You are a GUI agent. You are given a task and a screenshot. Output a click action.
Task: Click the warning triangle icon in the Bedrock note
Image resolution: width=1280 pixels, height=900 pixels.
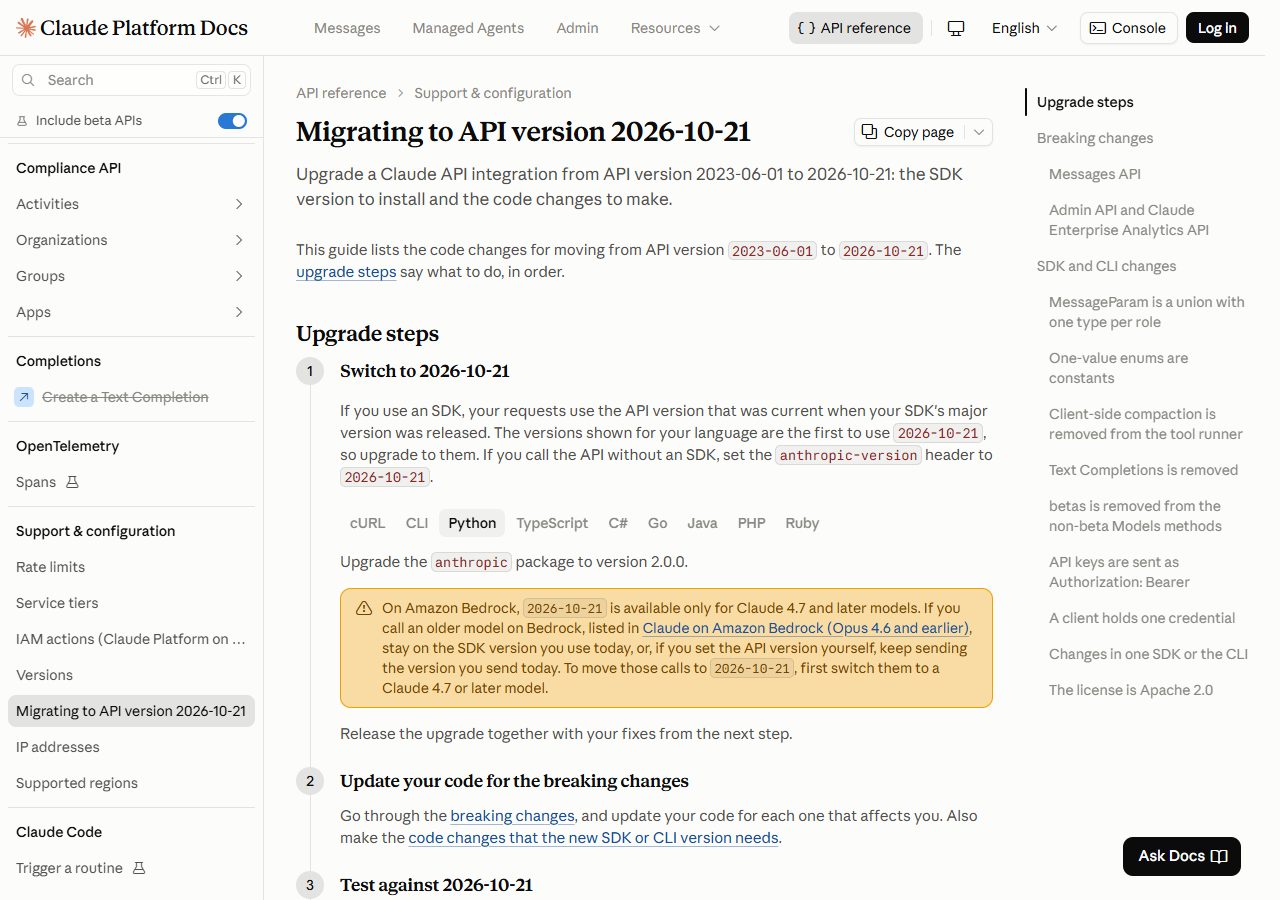point(363,608)
